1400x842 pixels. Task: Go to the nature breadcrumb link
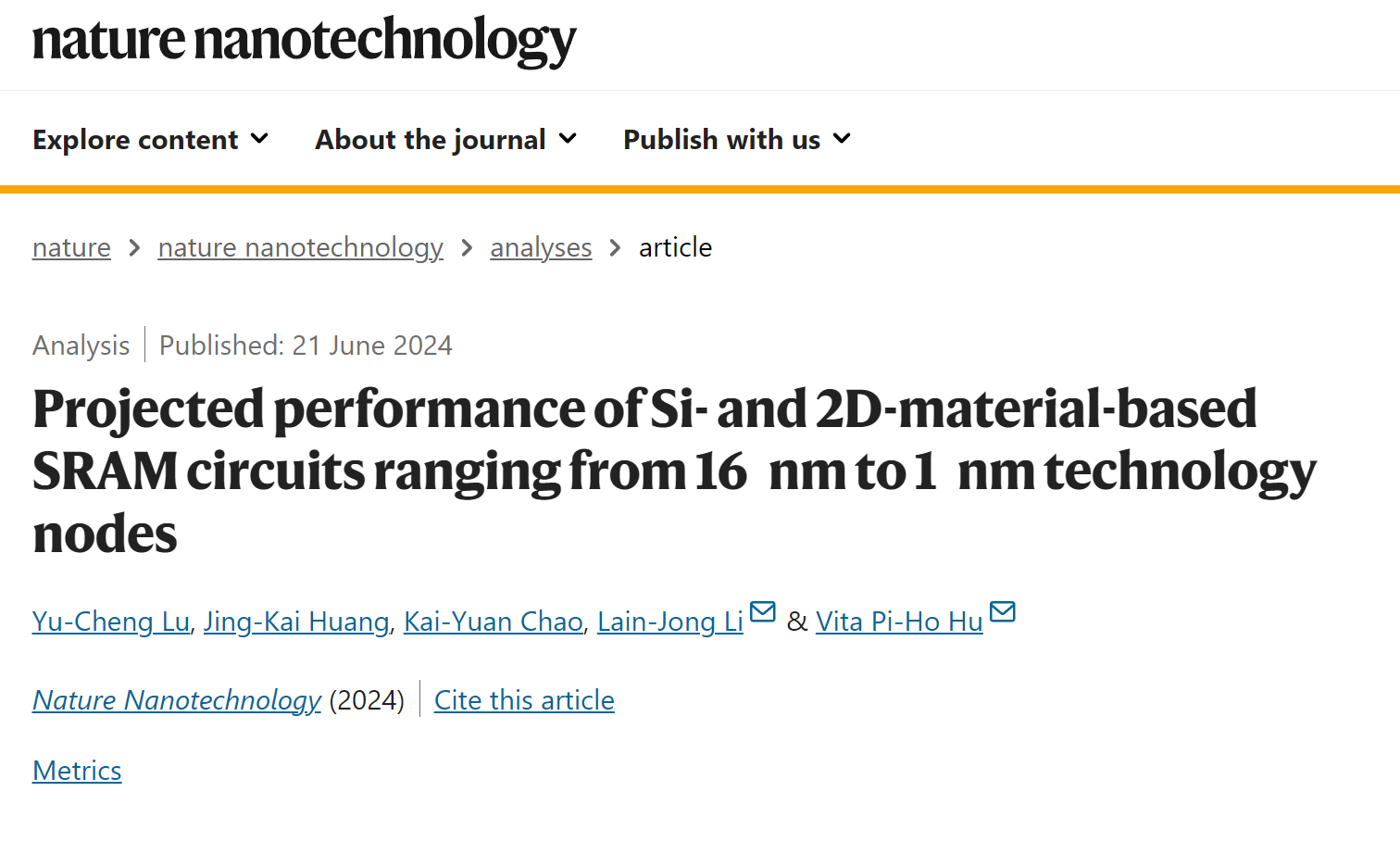71,247
